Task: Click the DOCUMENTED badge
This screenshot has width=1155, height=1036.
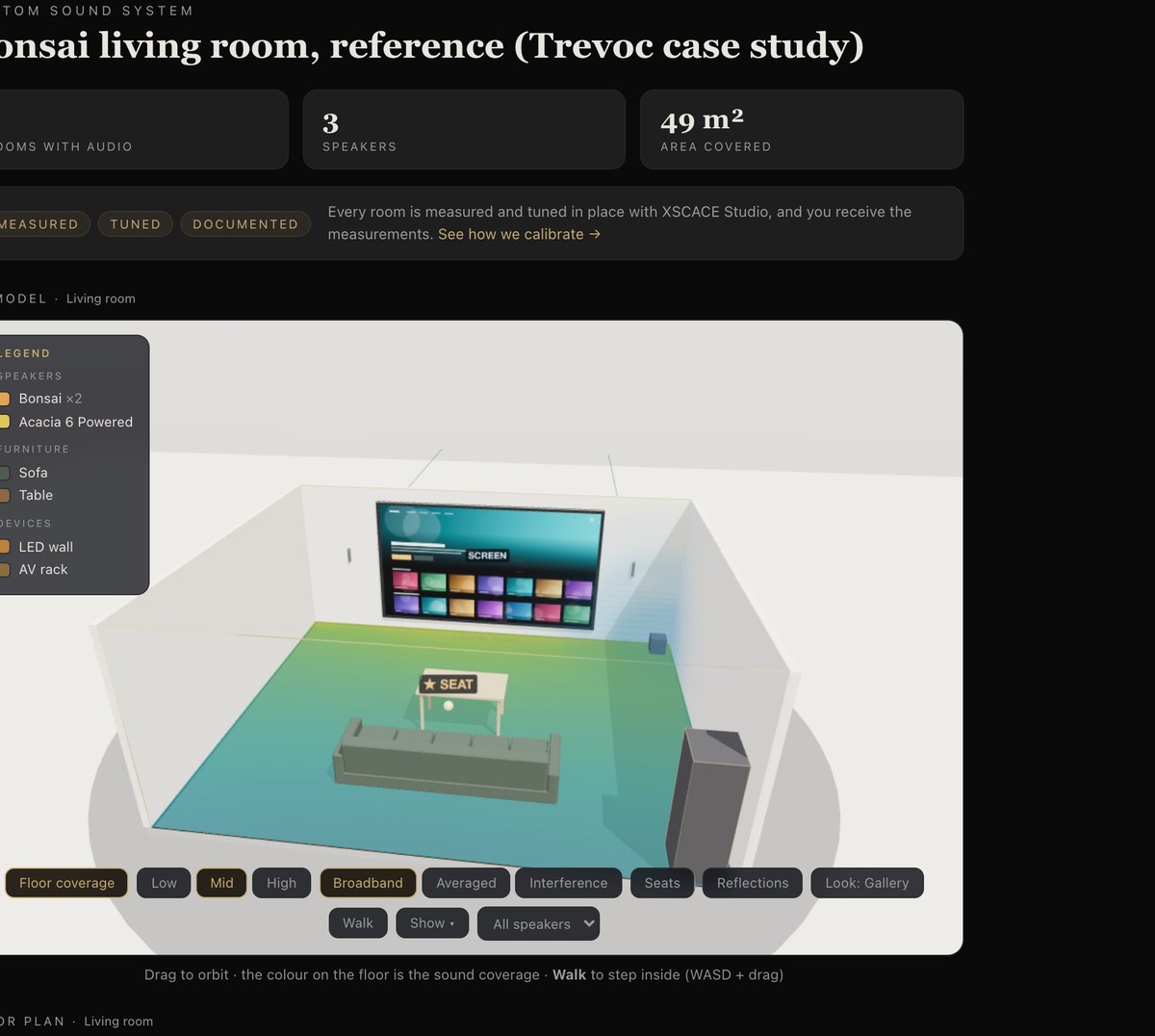Action: tap(245, 224)
